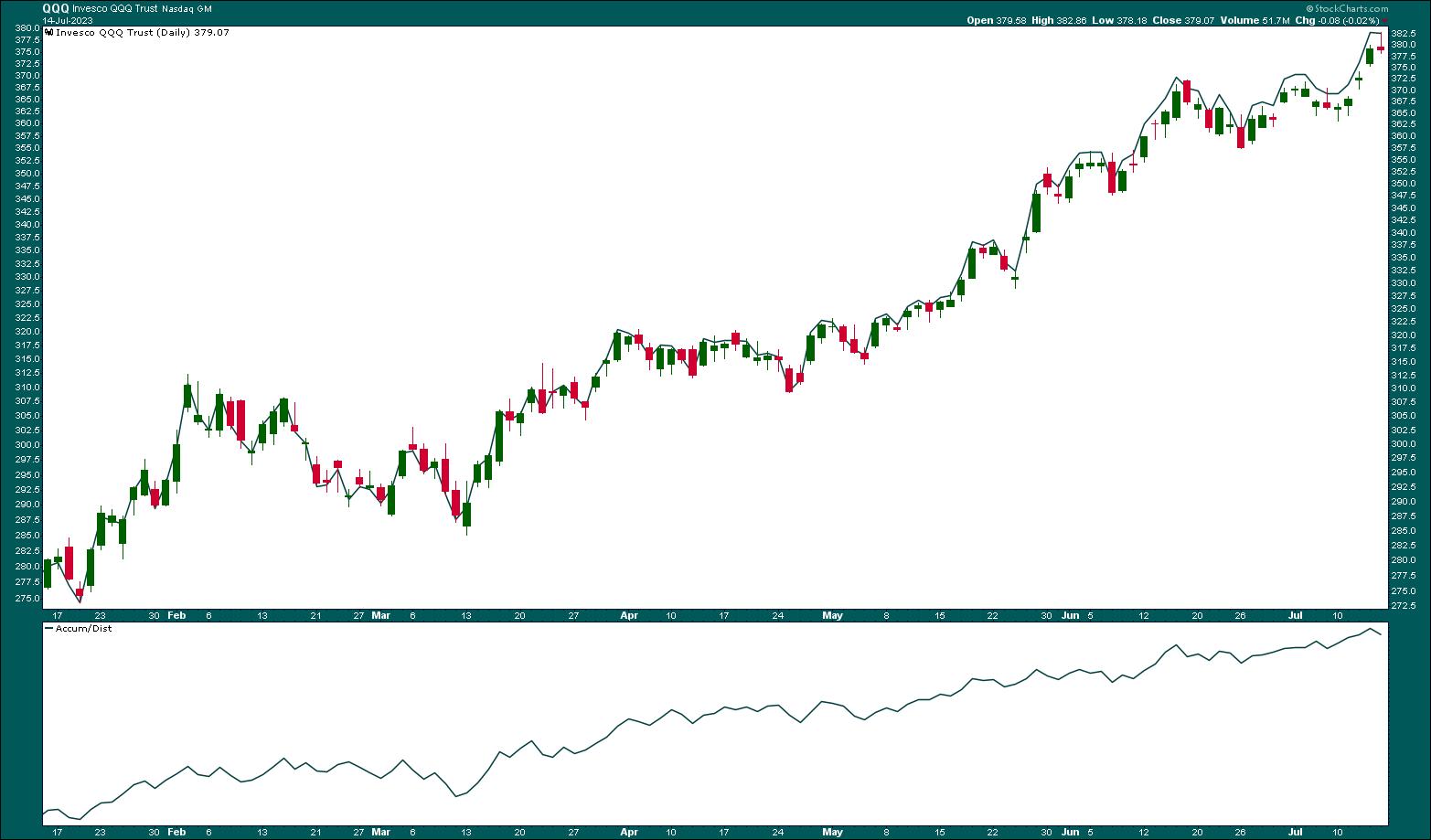This screenshot has width=1431, height=840.
Task: Click the QQQ ticker symbol in the header
Action: point(55,7)
